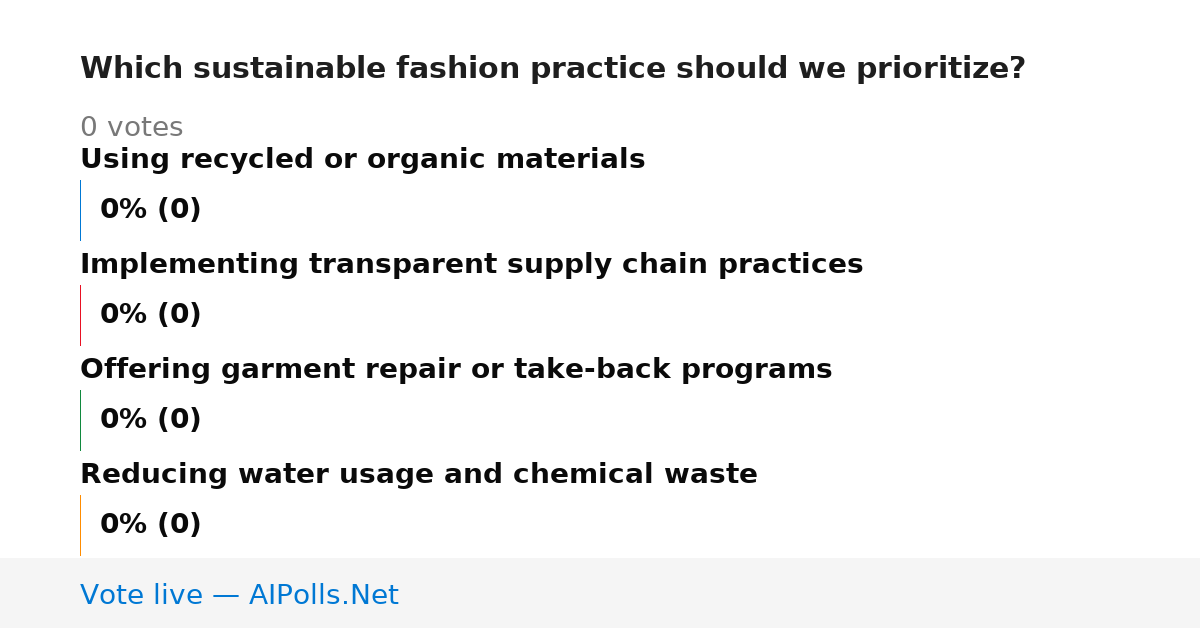1200x628 pixels.
Task: Click the orange bar for water usage
Action: click(x=80, y=525)
